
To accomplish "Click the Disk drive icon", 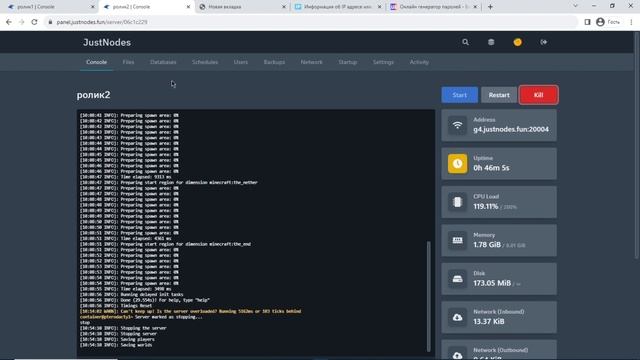I will point(457,279).
